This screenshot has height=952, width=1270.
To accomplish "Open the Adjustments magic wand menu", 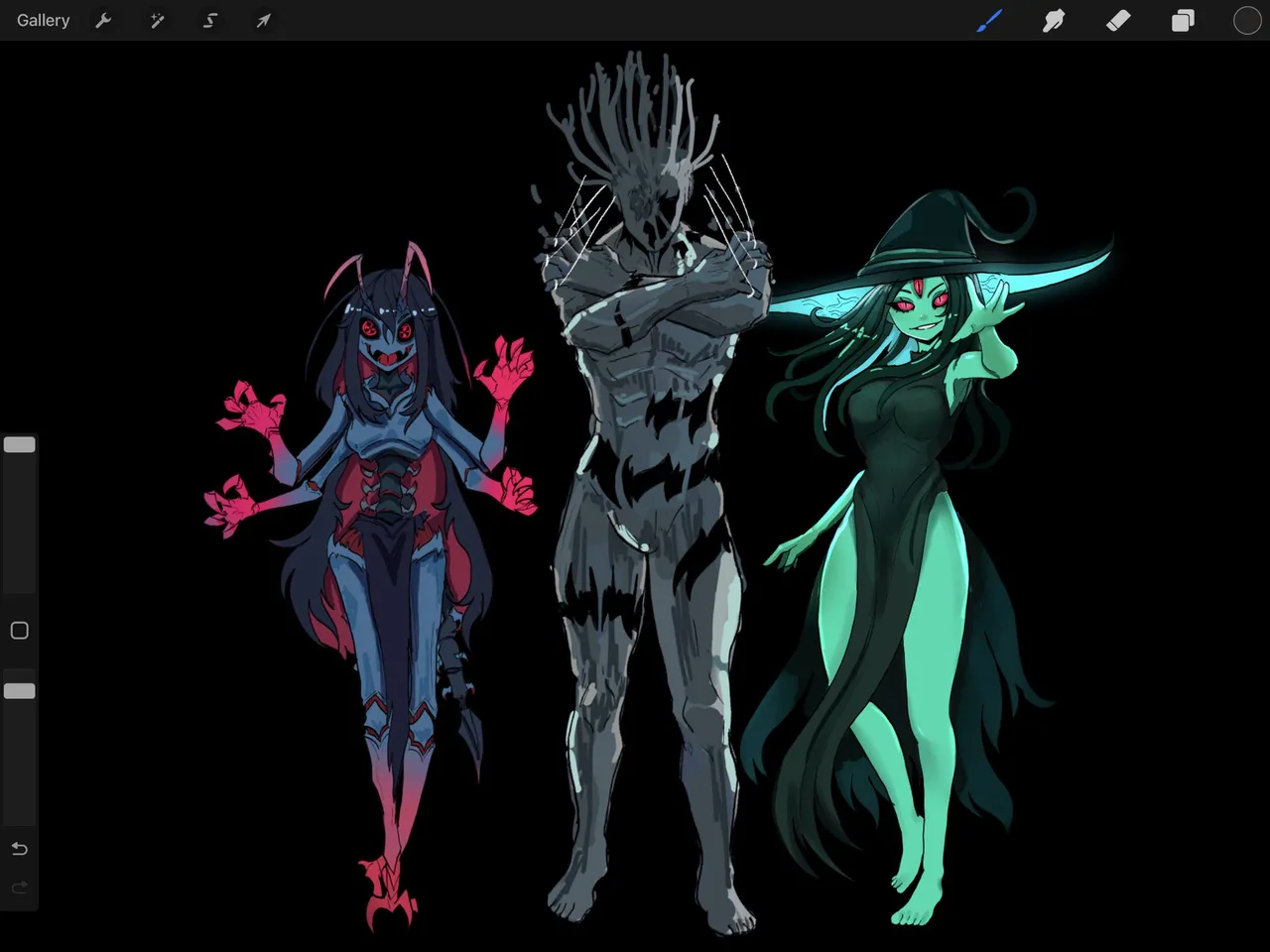I will 157,20.
